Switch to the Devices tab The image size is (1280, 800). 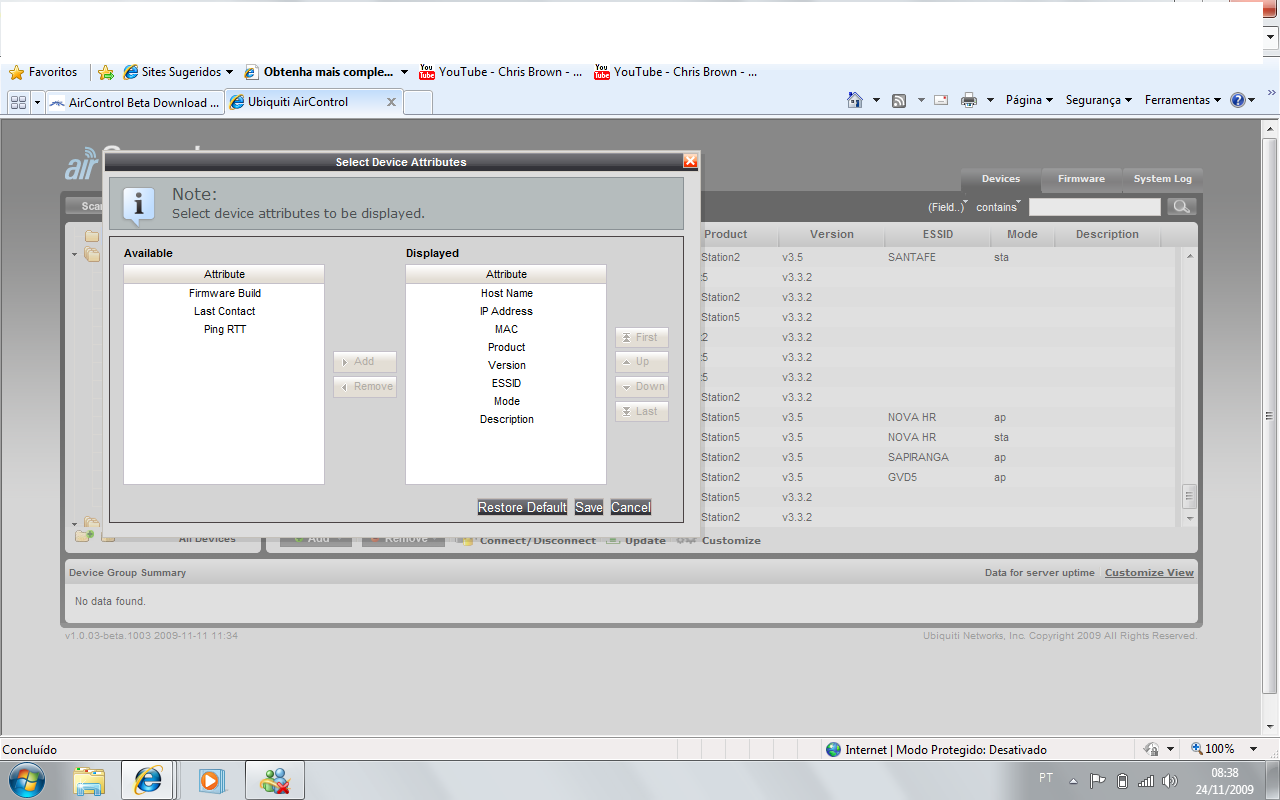(x=1001, y=179)
